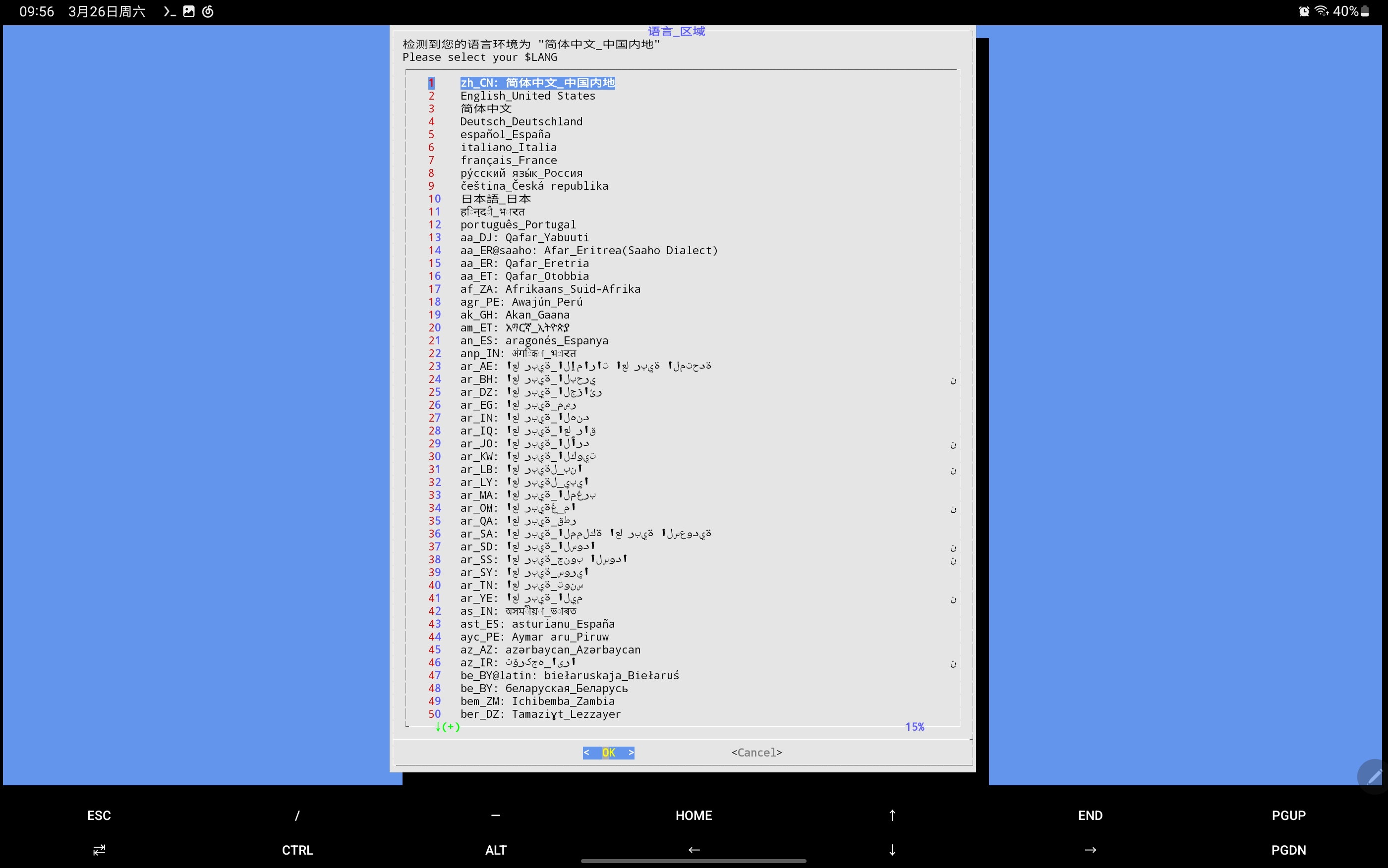Select an_ES: aragonés_Espanya entry
This screenshot has width=1388, height=868.
(x=534, y=340)
